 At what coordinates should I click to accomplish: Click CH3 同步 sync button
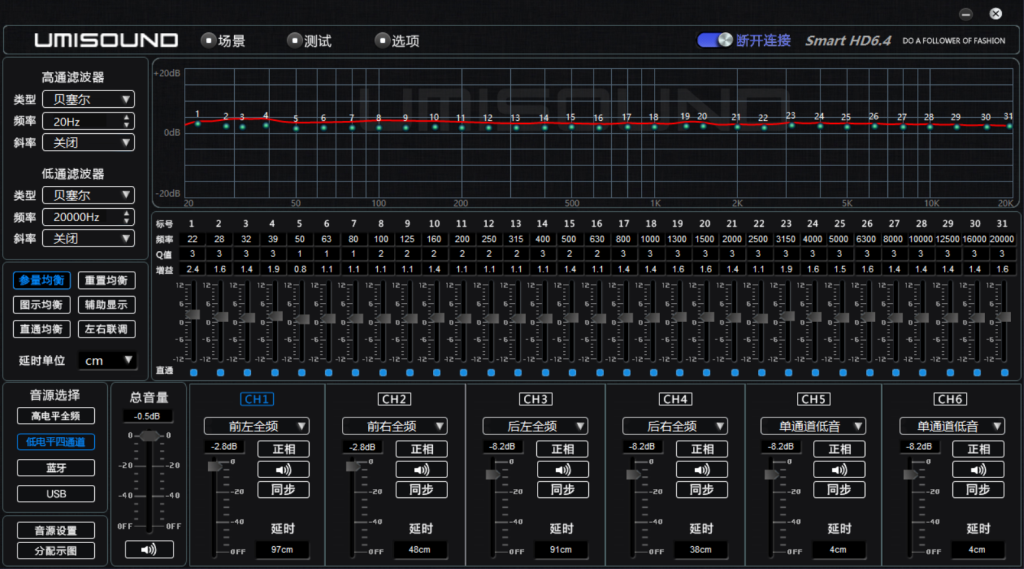[x=562, y=489]
